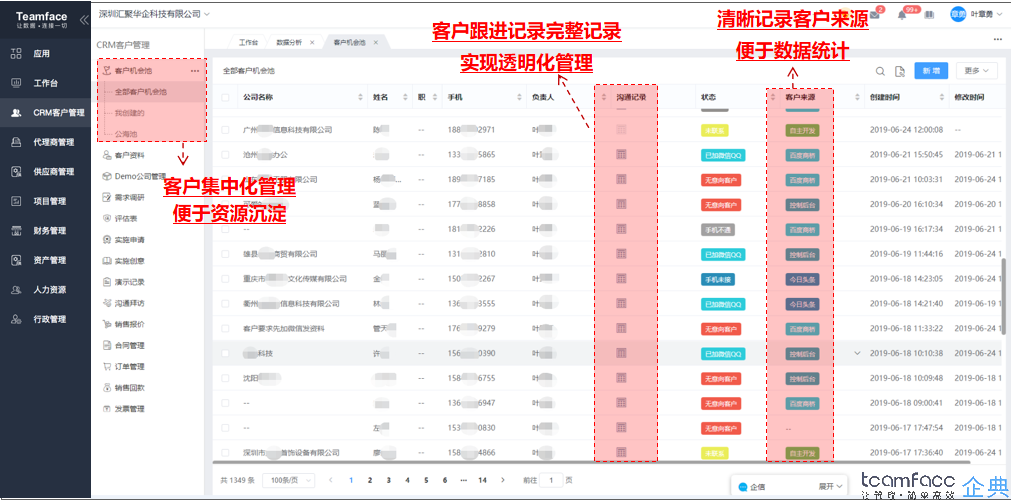1011x500 pixels.
Task: Click the horizontal scrollbar below the table
Action: [x=590, y=462]
